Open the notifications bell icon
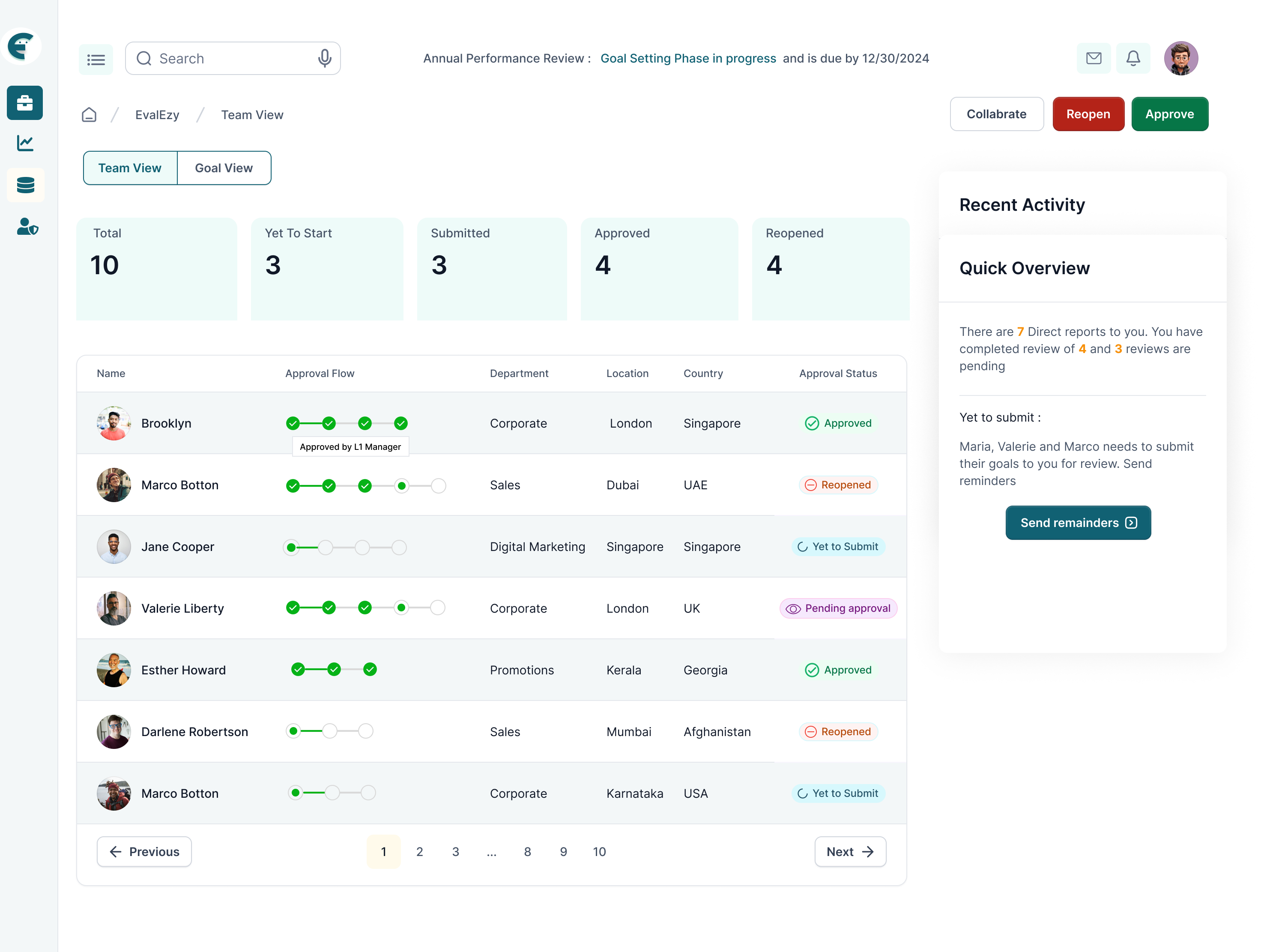 point(1133,58)
